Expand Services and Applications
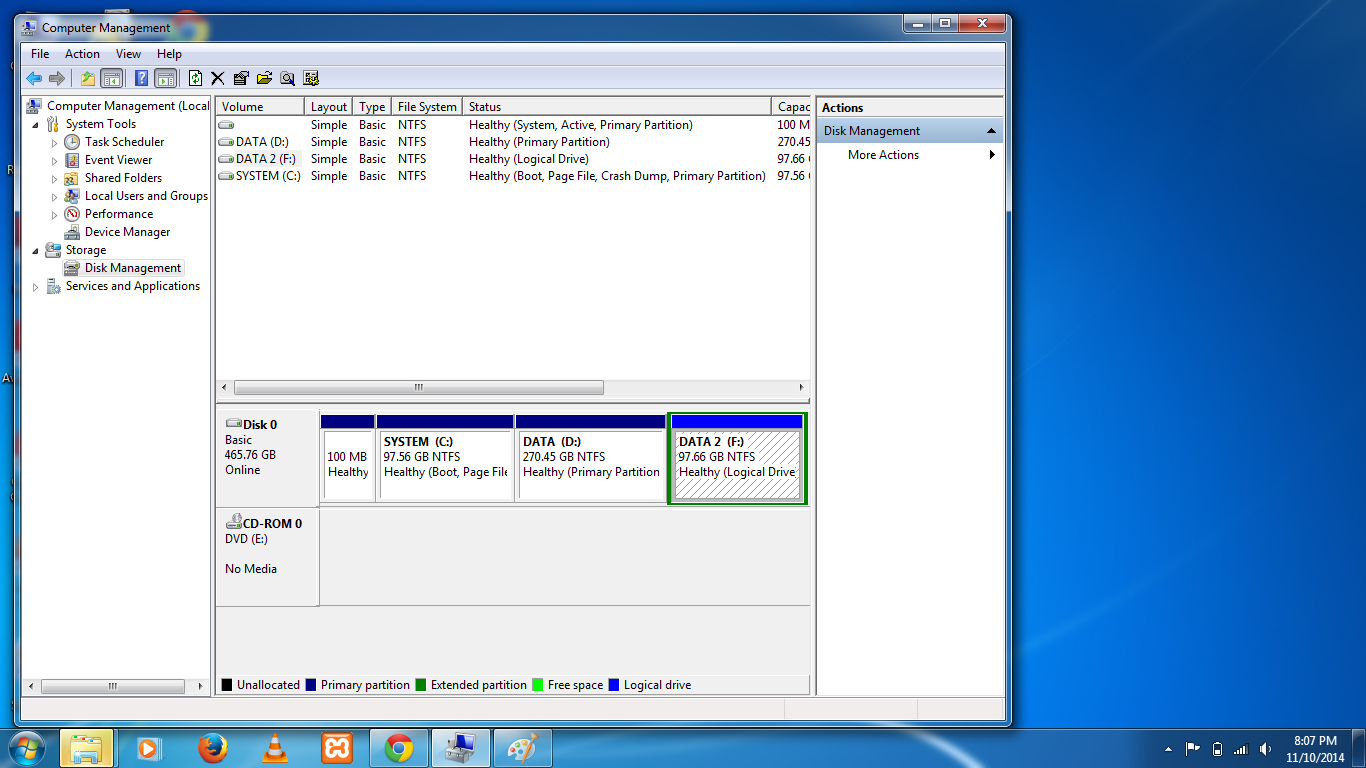 pos(36,285)
